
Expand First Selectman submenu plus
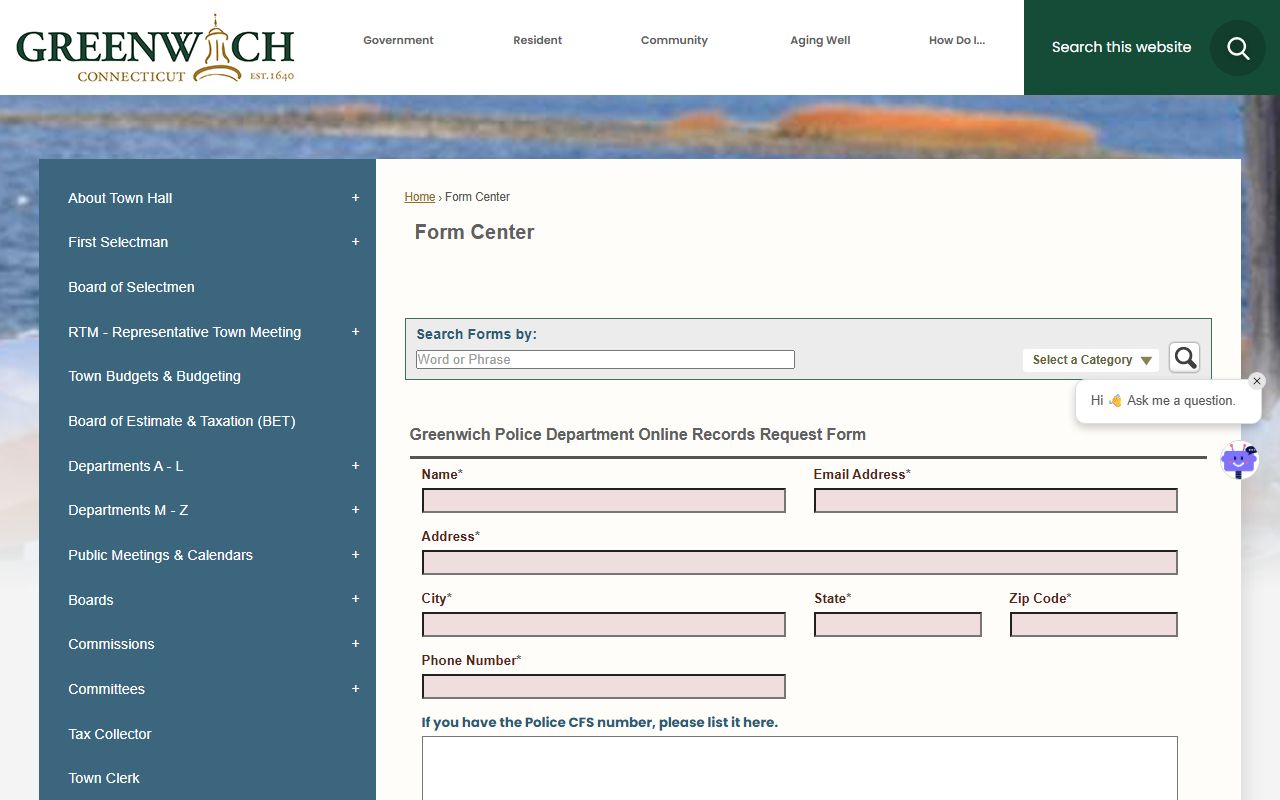coord(355,242)
